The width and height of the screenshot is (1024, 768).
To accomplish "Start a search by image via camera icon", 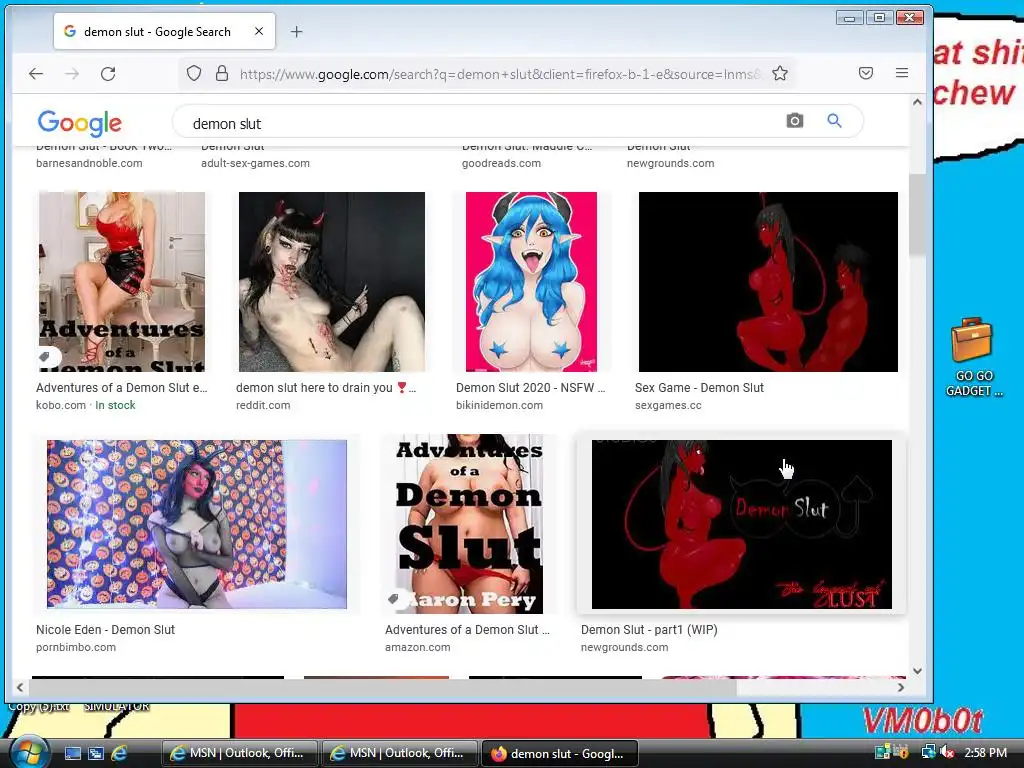I will [795, 121].
